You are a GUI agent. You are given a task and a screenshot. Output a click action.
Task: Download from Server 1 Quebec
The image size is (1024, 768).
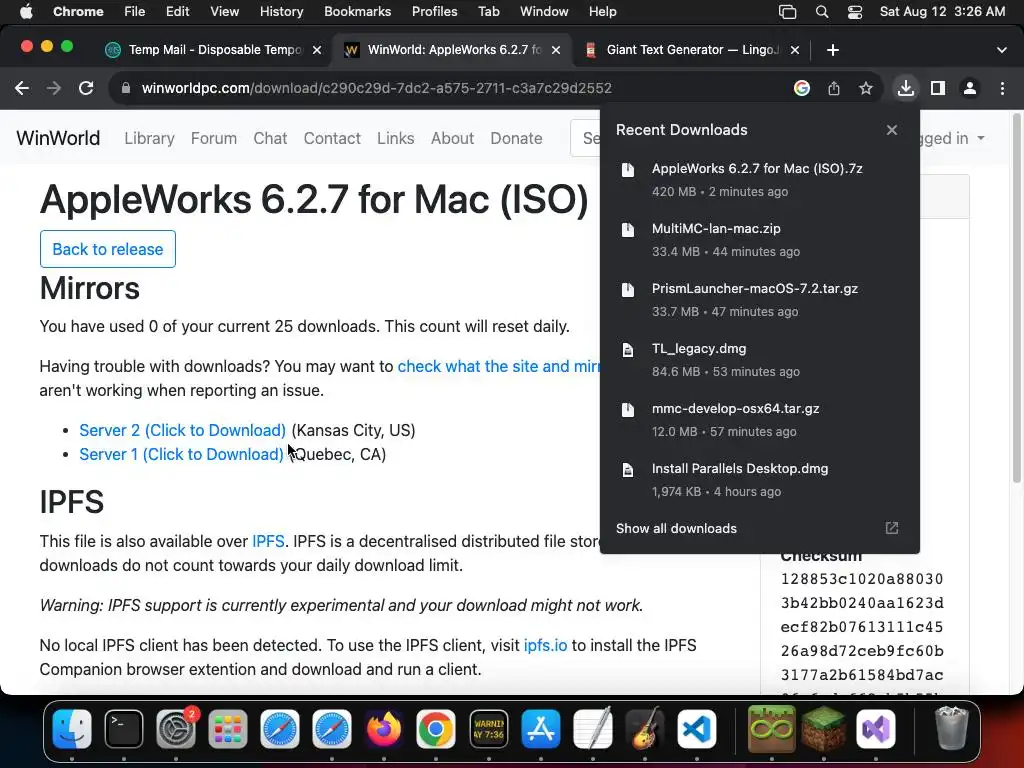click(x=182, y=455)
